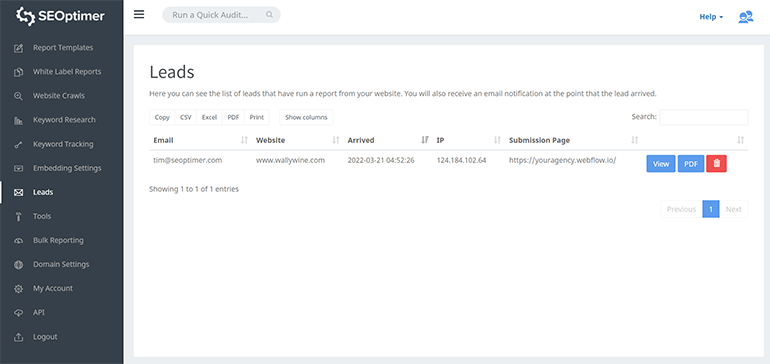Go to Bulk Reporting
This screenshot has width=770, height=364.
pos(58,240)
